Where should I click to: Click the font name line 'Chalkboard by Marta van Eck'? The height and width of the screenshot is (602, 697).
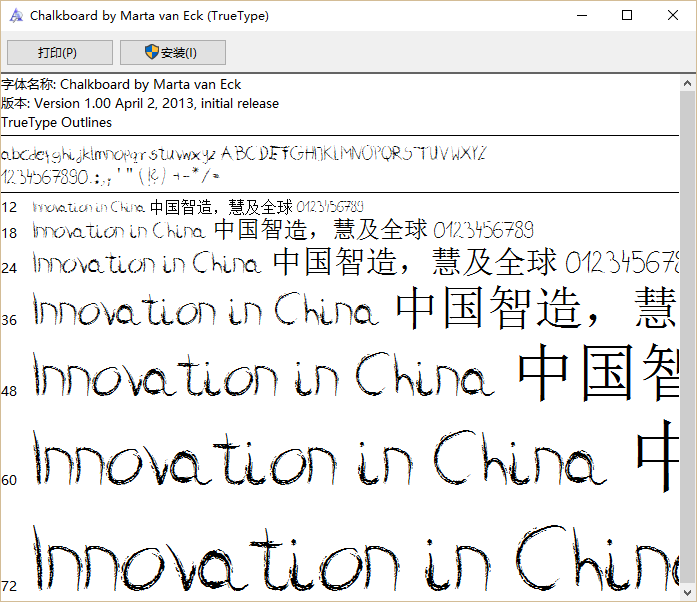click(x=121, y=84)
